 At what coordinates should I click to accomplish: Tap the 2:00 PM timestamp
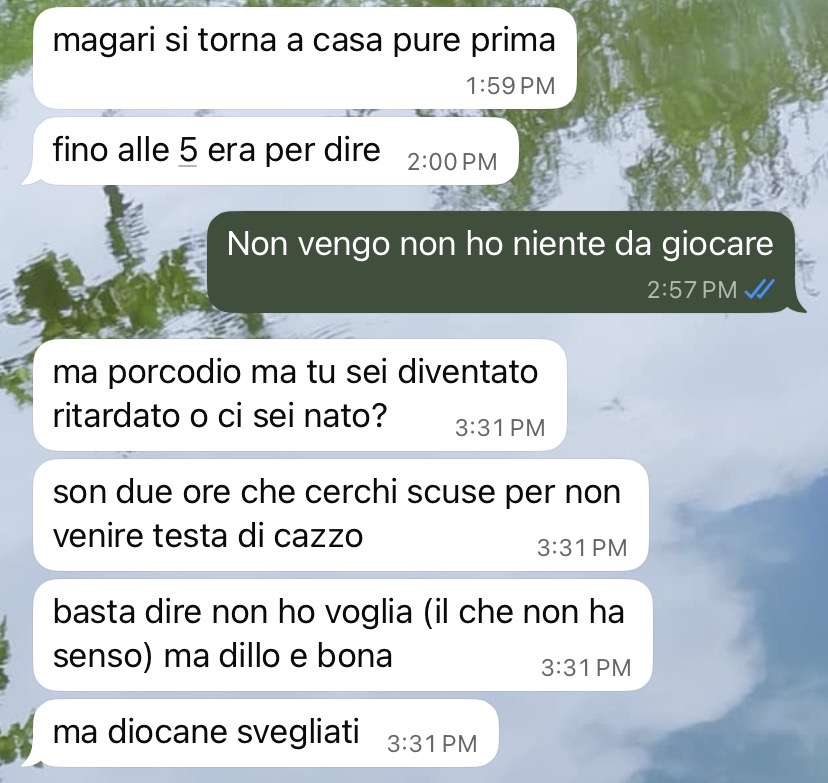pos(452,162)
